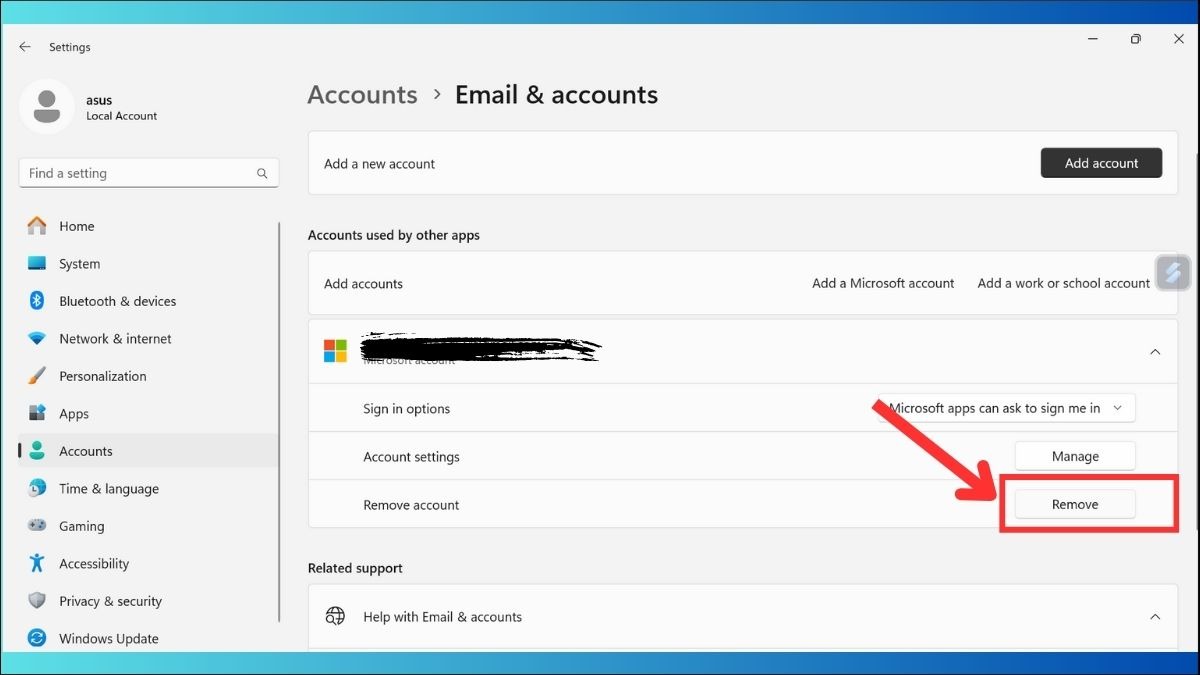Viewport: 1200px width, 675px height.
Task: Open Home in the sidebar
Action: click(x=149, y=226)
